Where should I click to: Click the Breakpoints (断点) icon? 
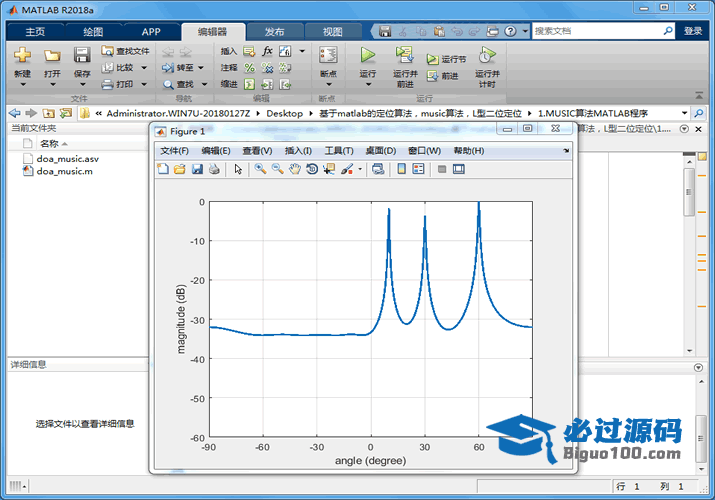[x=328, y=56]
